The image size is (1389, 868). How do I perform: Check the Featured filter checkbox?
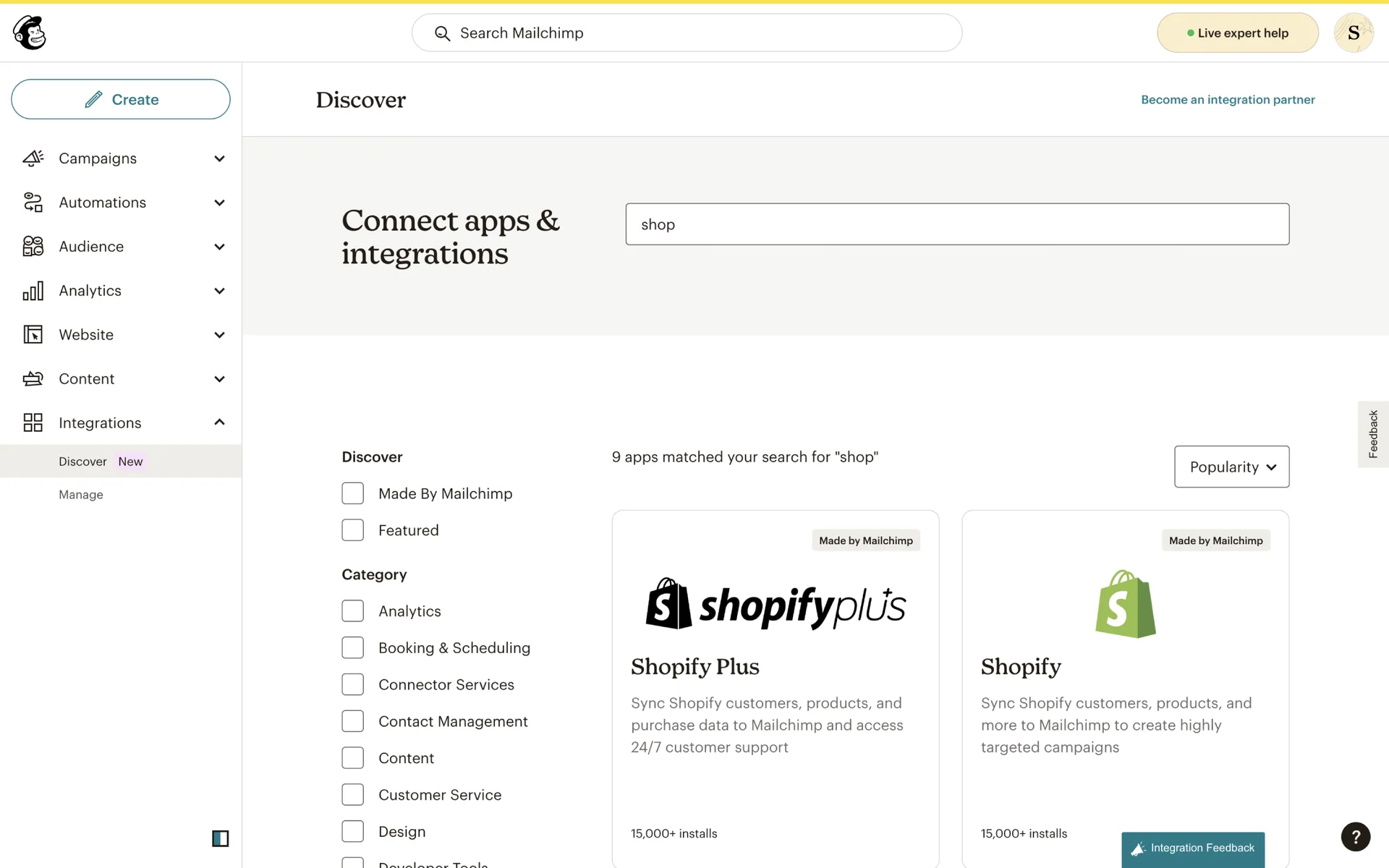click(x=353, y=530)
